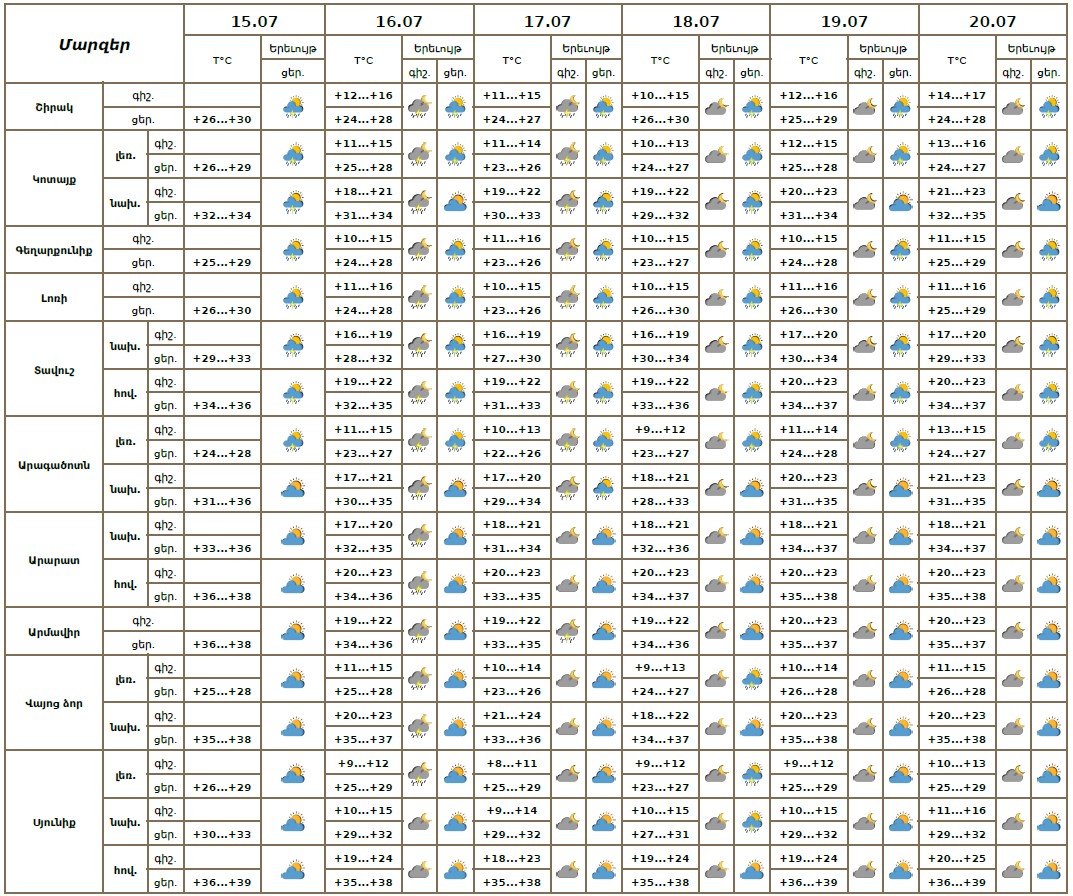1073x896 pixels.
Task: Select Արմավիր night weather icon for 18.07
Action: point(715,632)
